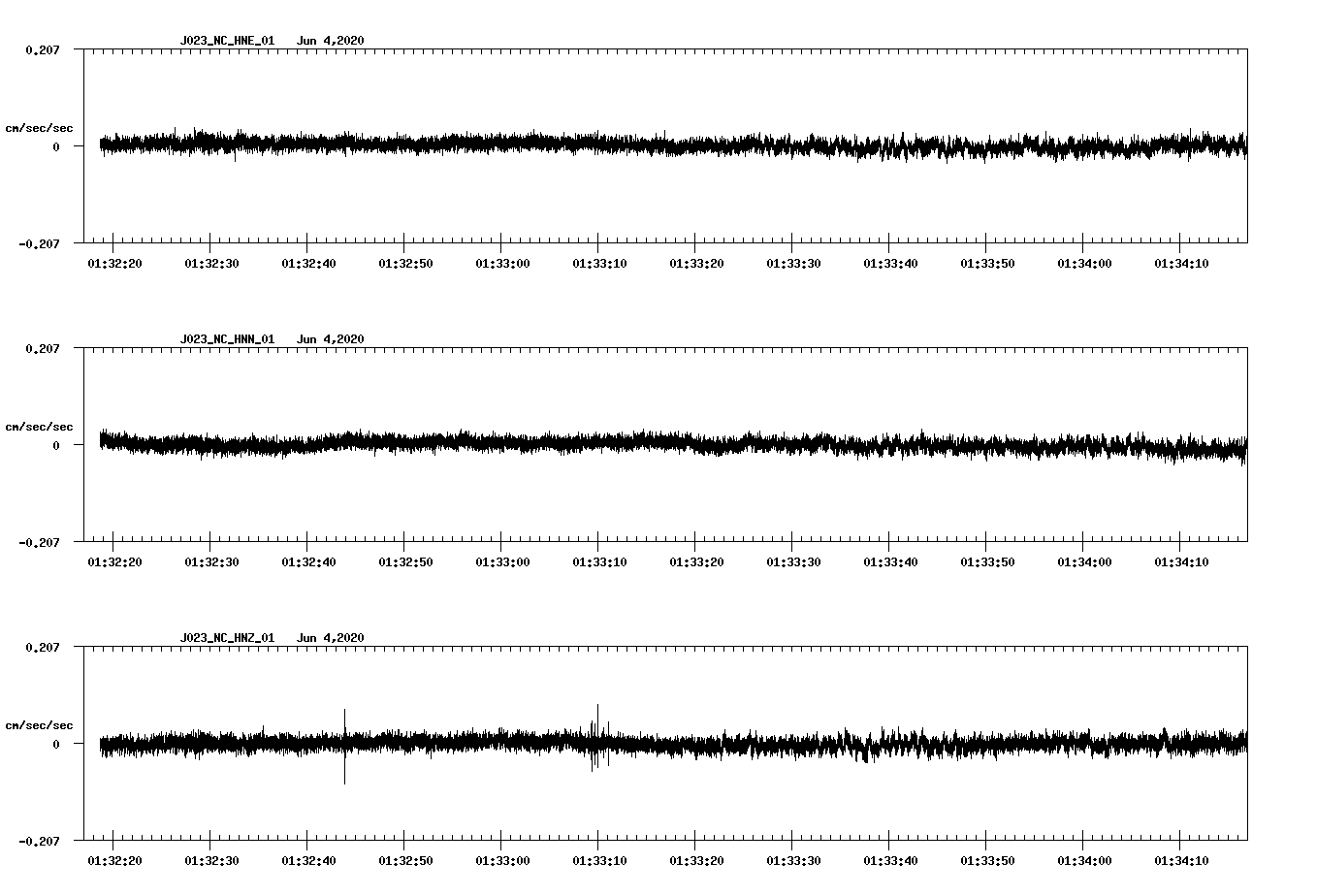The width and height of the screenshot is (1317, 896).
Task: Click the -0.207 lower axis value on the HNZ plot
Action: point(40,842)
